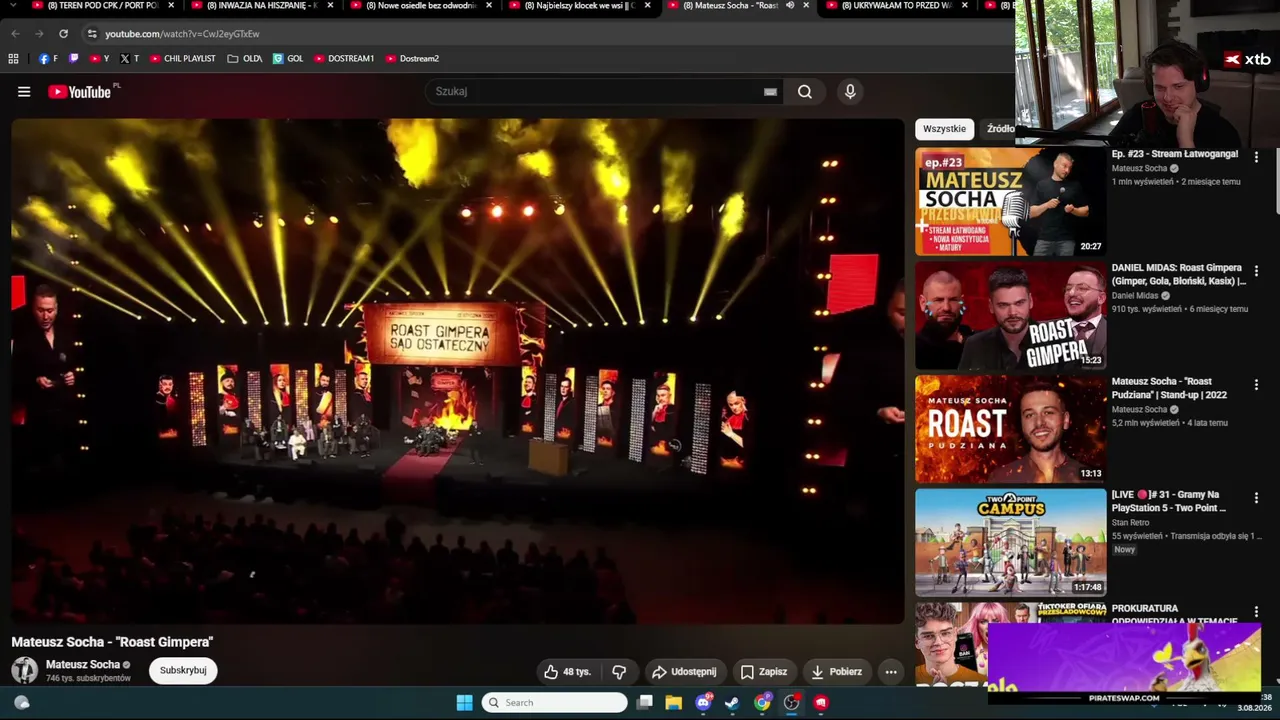Open options for Gramy Na PlayStation 5 video
The image size is (1280, 720).
(x=1256, y=498)
